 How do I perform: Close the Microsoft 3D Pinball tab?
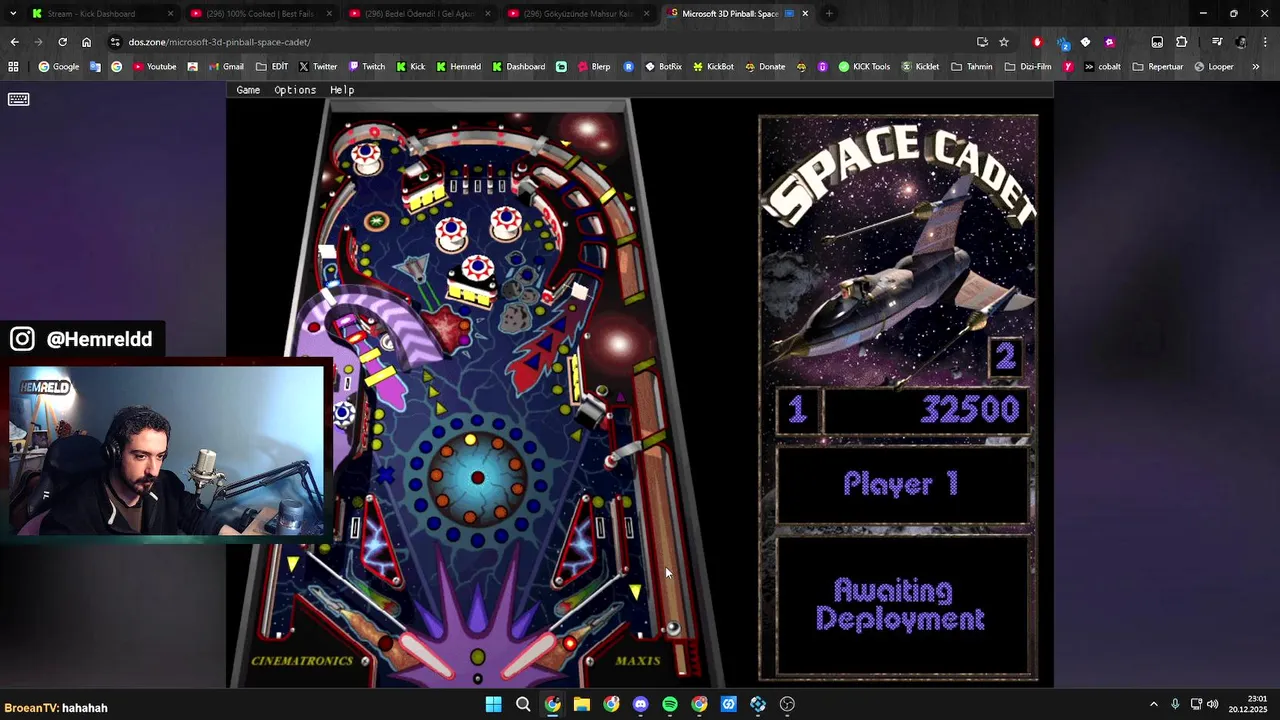point(805,14)
